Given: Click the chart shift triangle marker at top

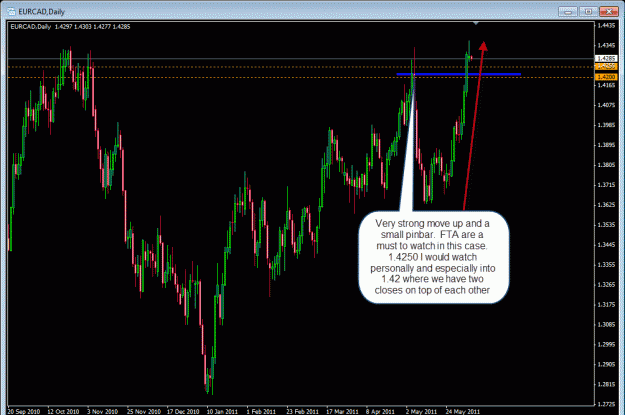Looking at the screenshot, I should click(x=476, y=24).
